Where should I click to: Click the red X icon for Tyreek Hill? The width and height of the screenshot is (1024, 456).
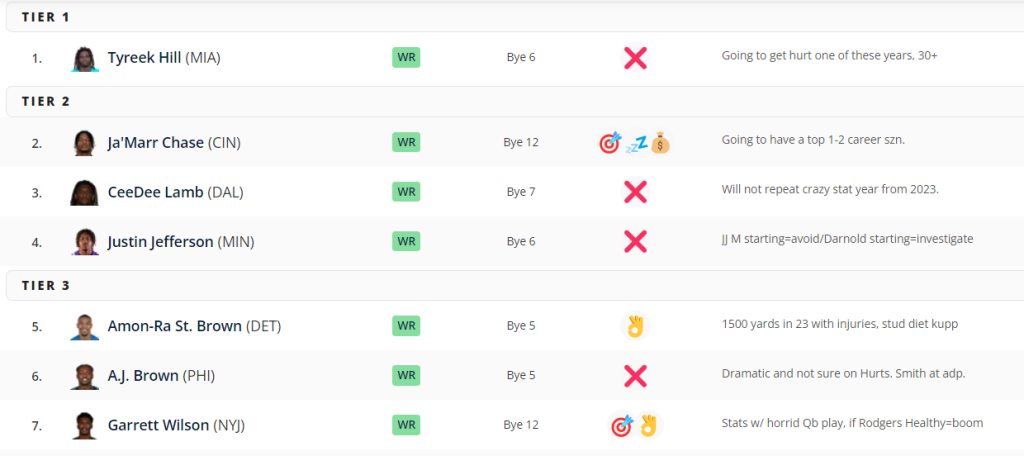tap(635, 57)
